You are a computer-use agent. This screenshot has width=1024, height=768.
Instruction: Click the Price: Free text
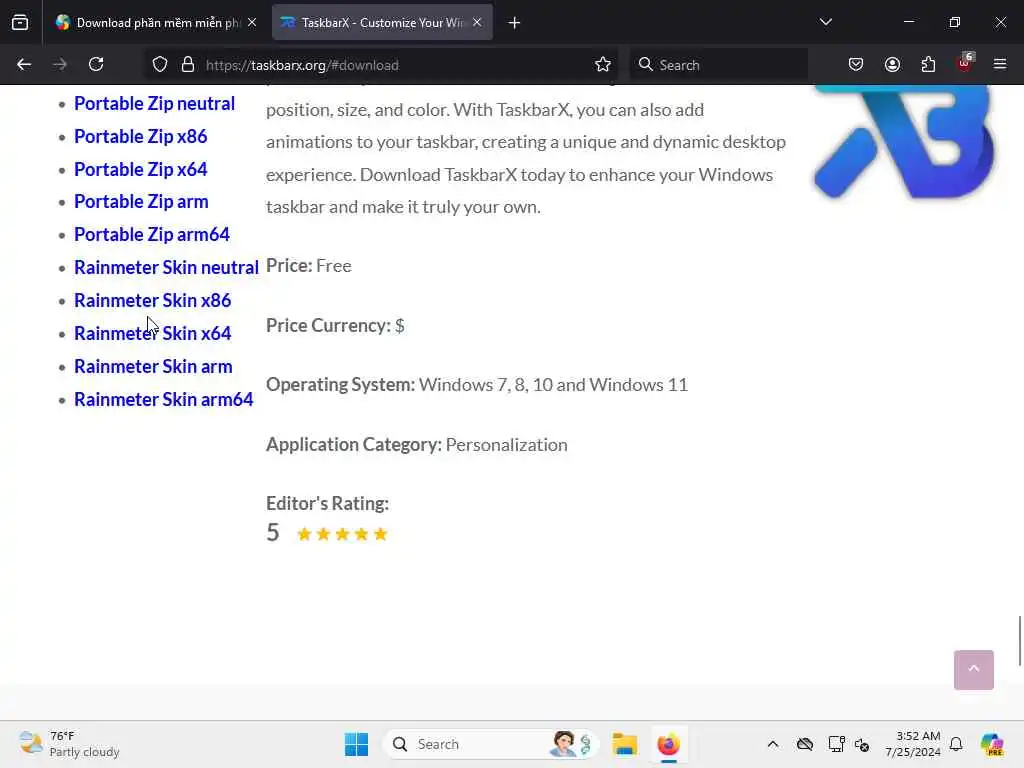tap(308, 266)
